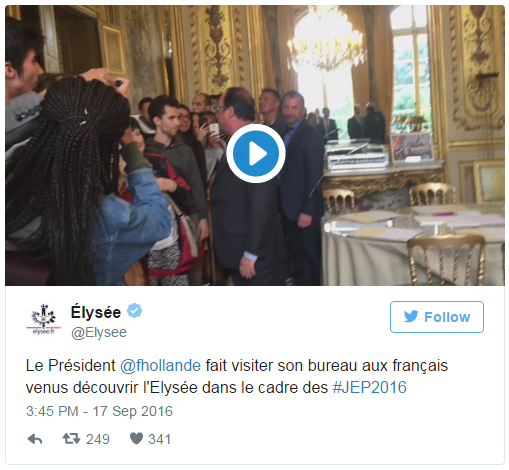Click the Élysée profile avatar
The width and height of the screenshot is (509, 470).
pyautogui.click(x=43, y=319)
